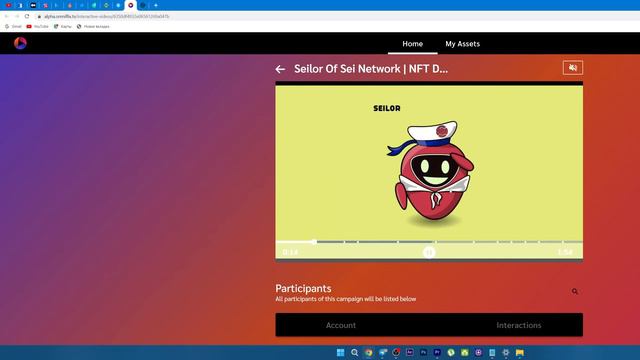Click the Participants section heading

[x=303, y=289]
